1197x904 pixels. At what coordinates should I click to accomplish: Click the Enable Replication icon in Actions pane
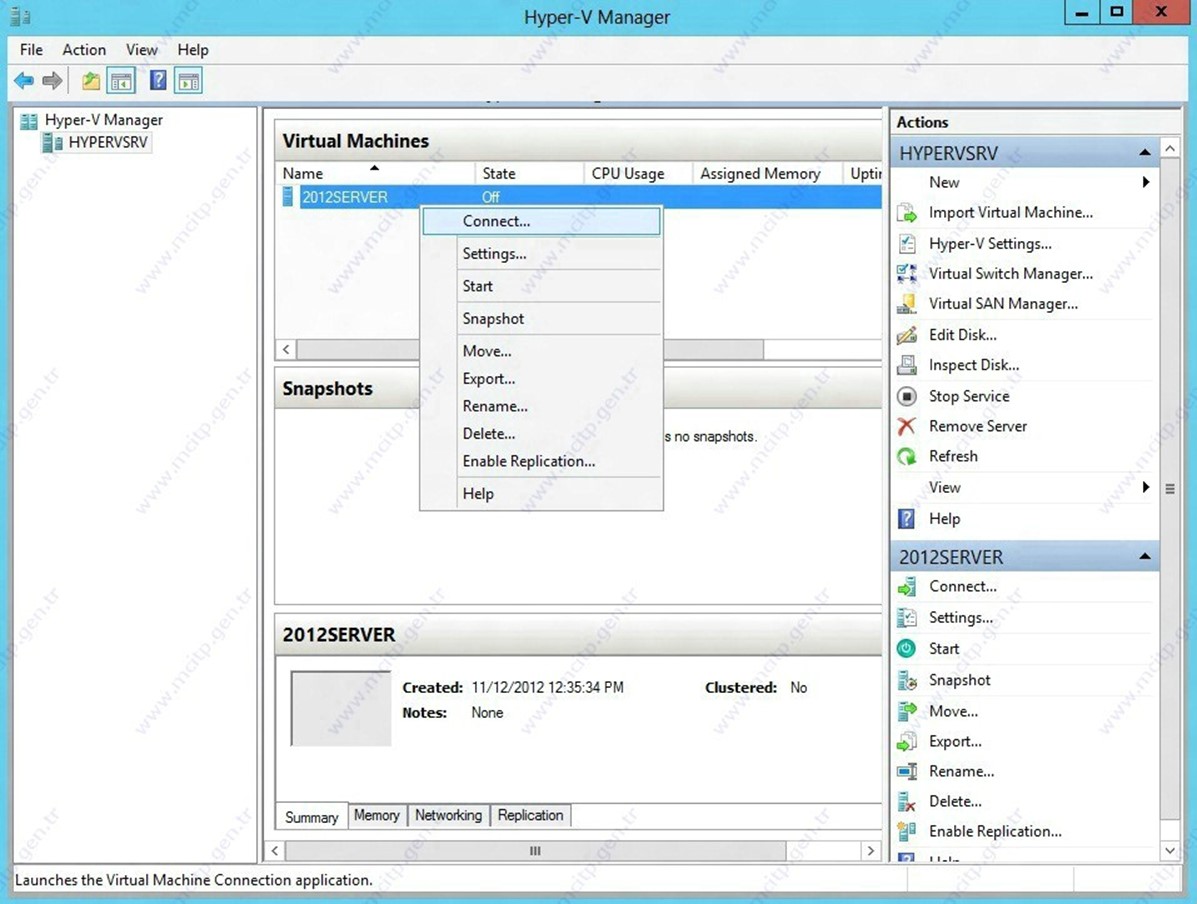(906, 831)
